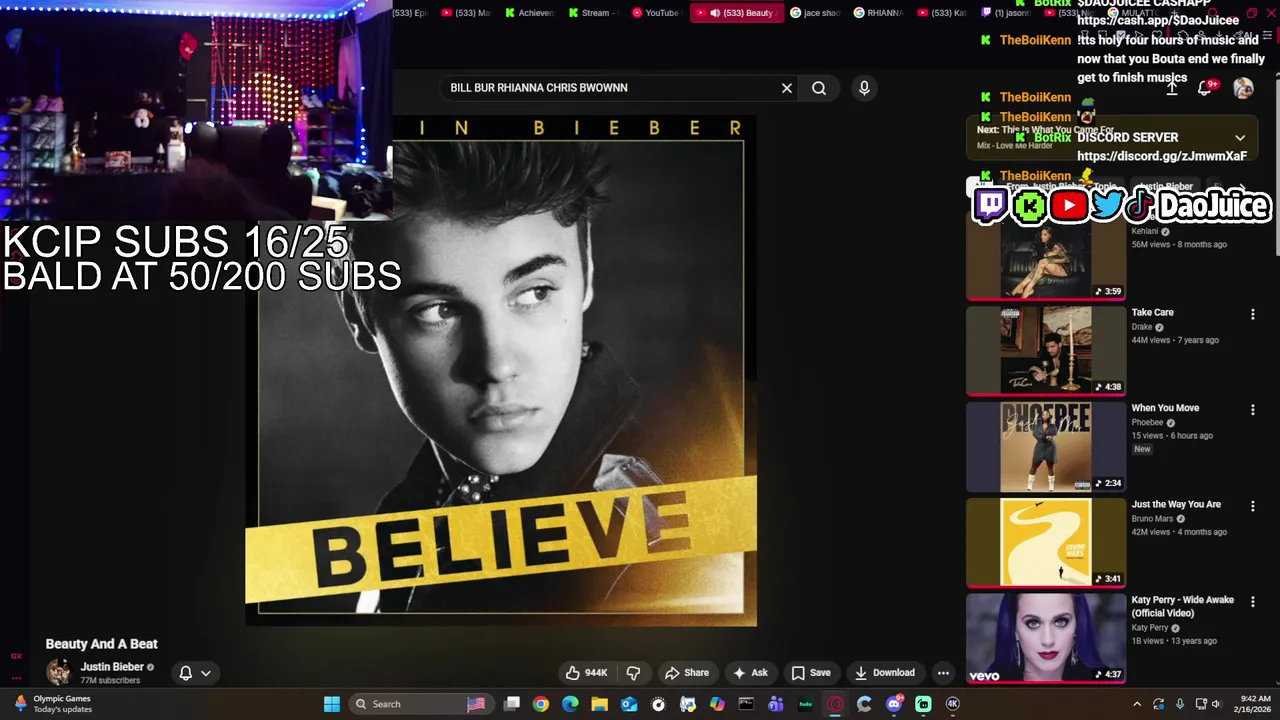
Task: Clear the YouTube search text with the X
Action: [x=787, y=88]
